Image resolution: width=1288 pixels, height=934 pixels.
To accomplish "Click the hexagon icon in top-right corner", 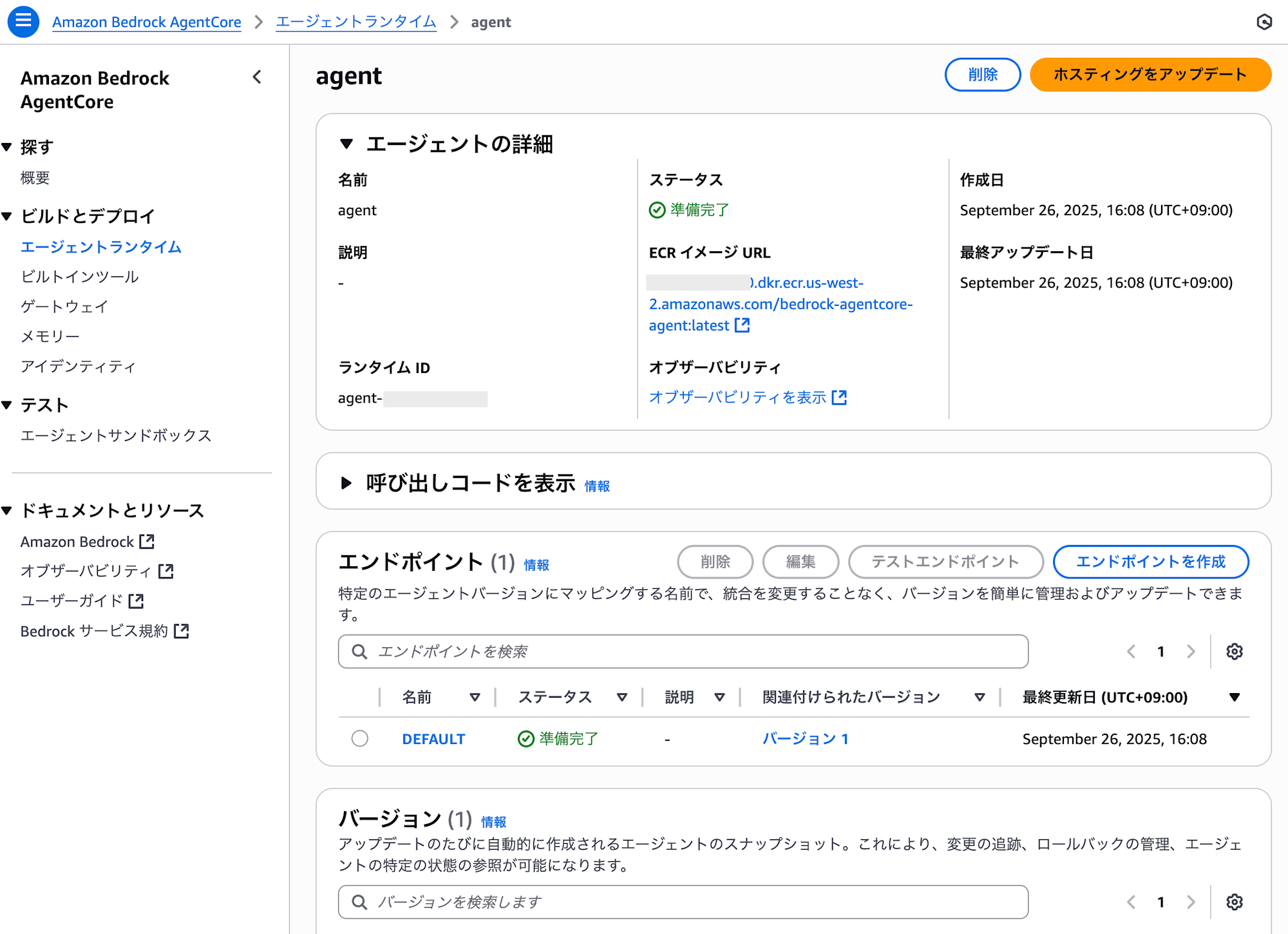I will click(1264, 22).
